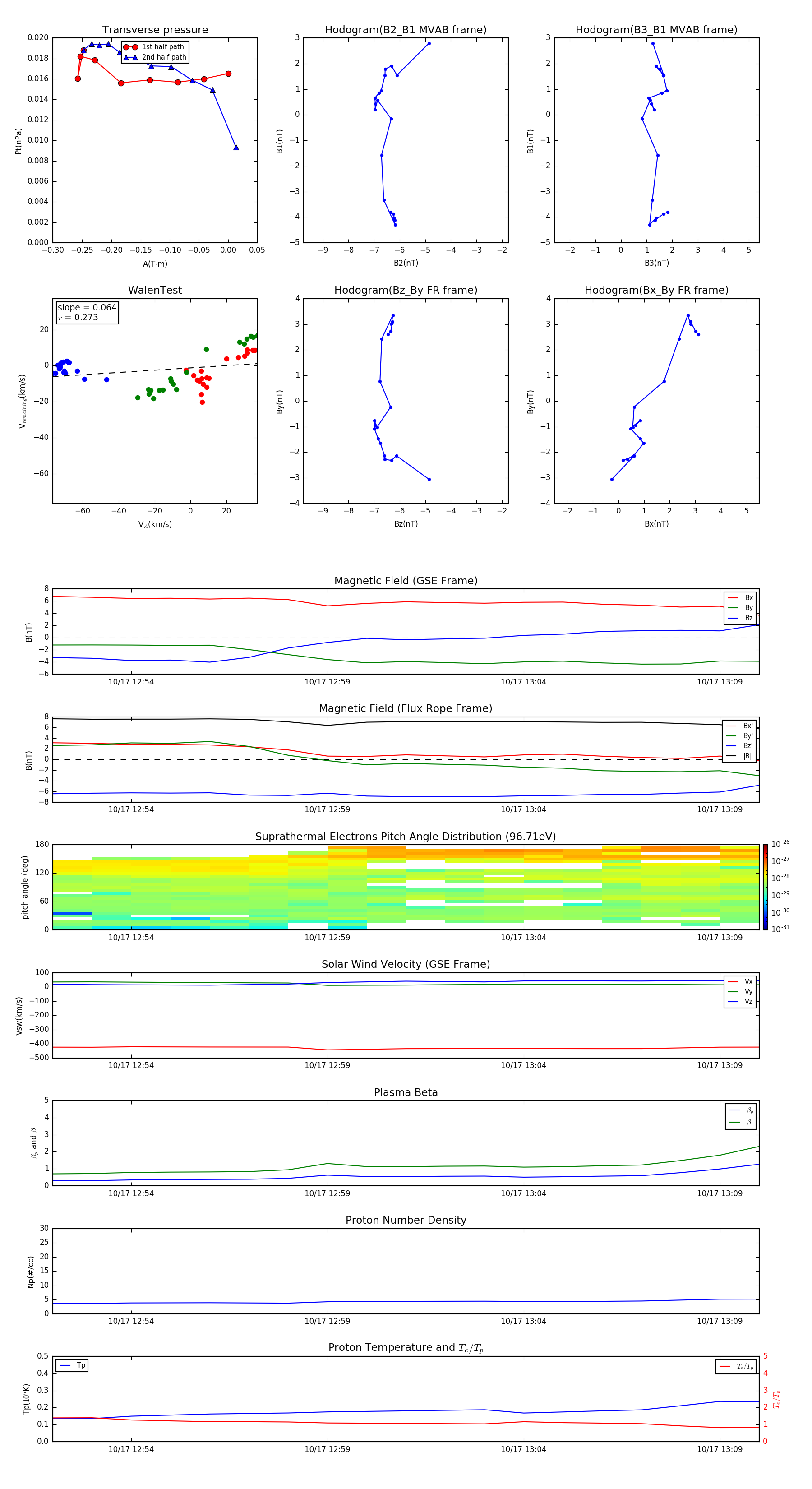
Task: Click the 'Np(#/cc)' axis label
Action: coord(31,1271)
